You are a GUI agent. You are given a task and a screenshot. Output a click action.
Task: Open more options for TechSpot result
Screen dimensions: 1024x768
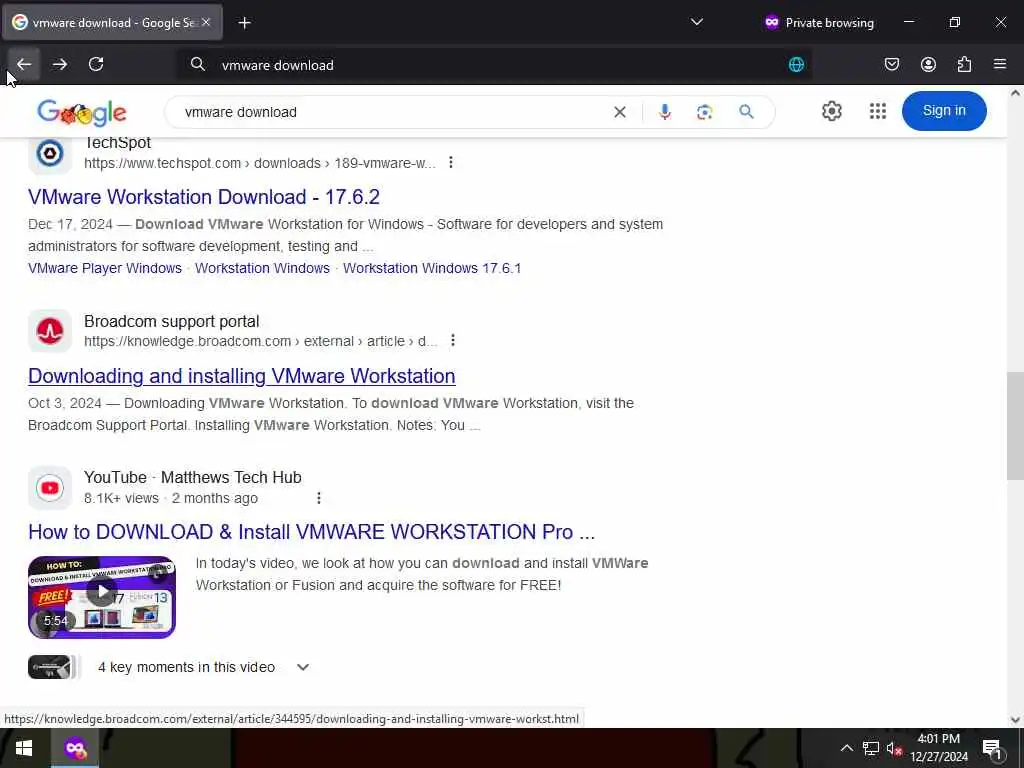coord(451,163)
